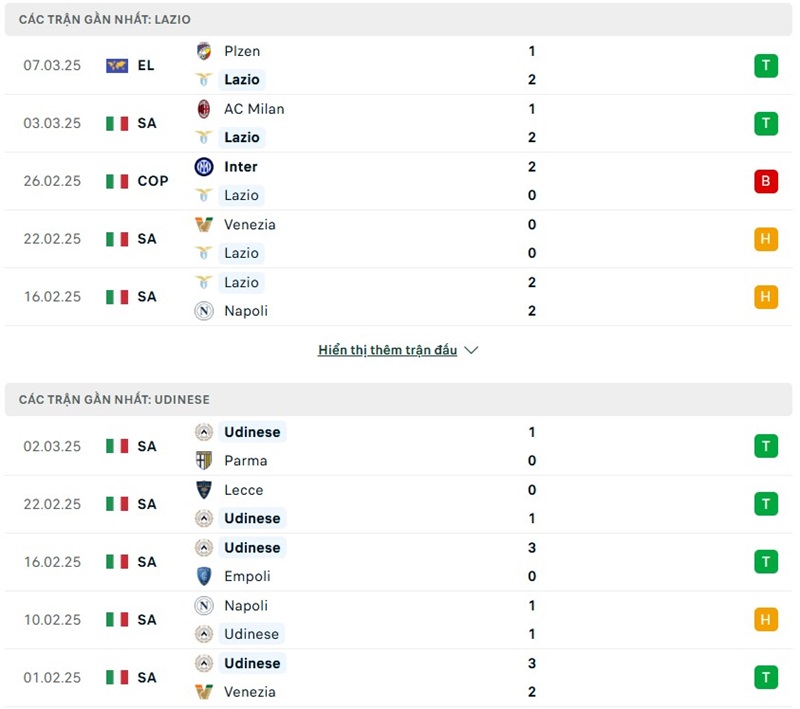The width and height of the screenshot is (800, 709).
Task: Expand more matches with the chevron arrow
Action: click(472, 351)
